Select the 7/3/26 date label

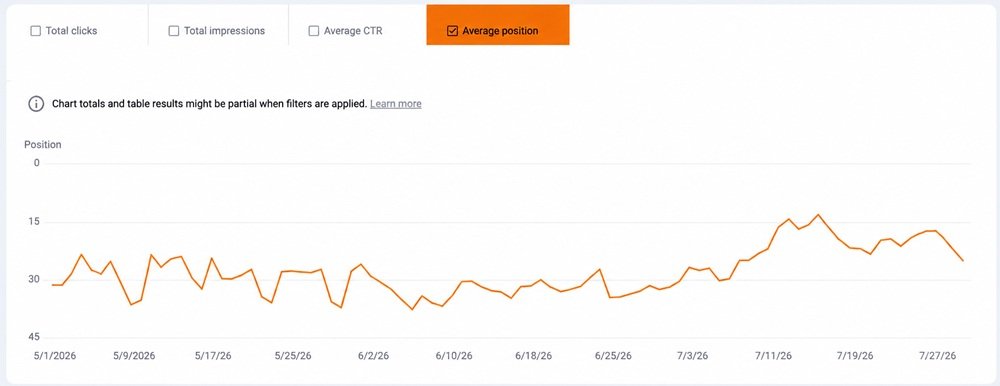coord(695,356)
